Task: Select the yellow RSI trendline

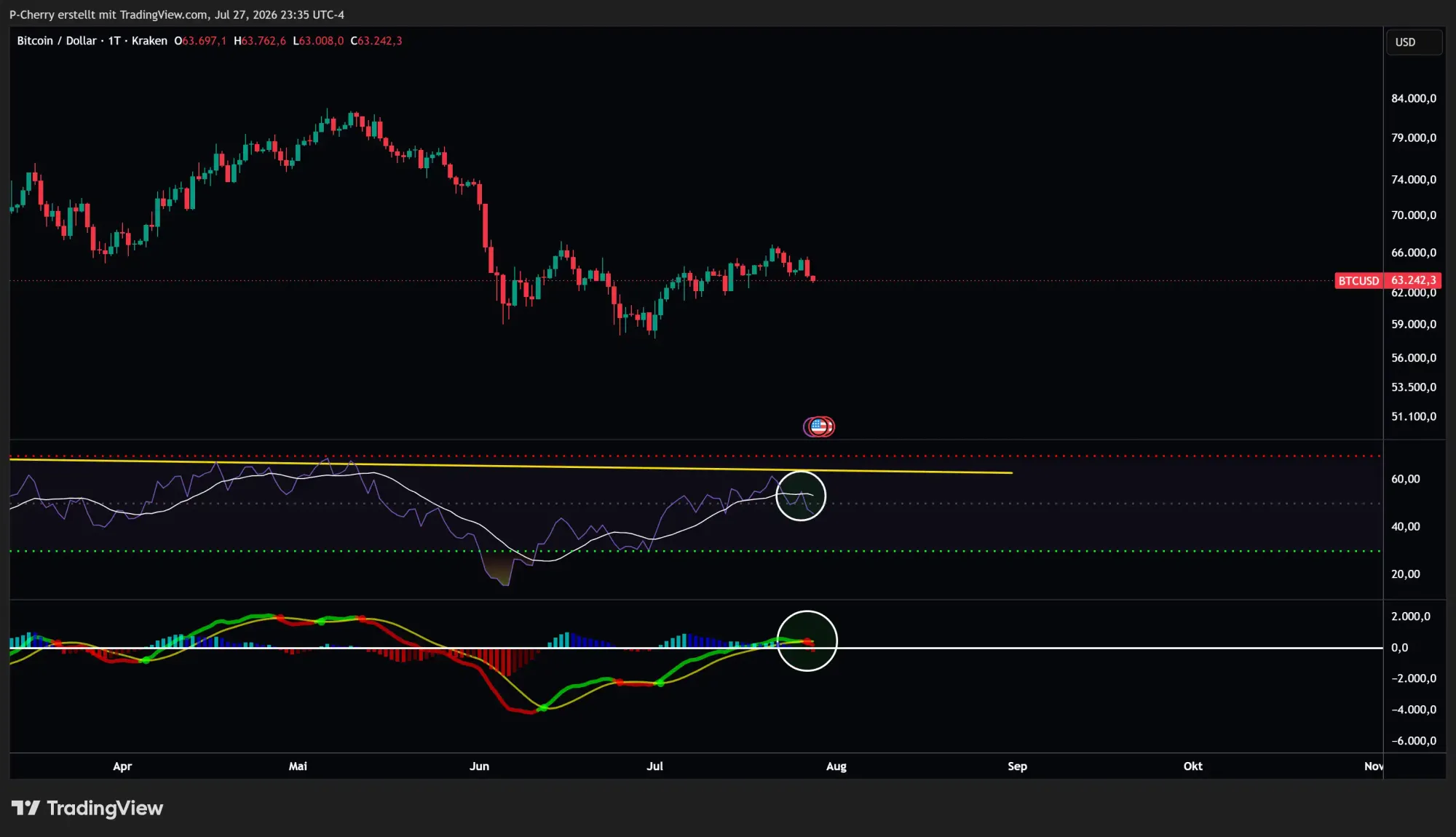Action: [510, 466]
